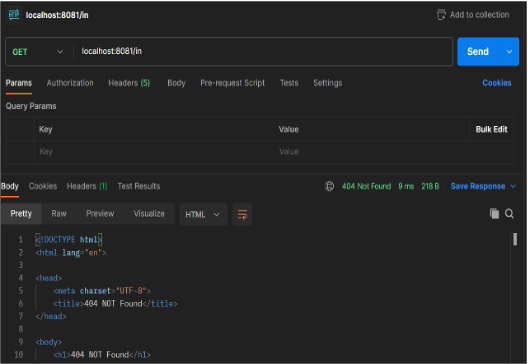Toggle the word wrap lines icon
The height and width of the screenshot is (364, 528).
(x=242, y=214)
